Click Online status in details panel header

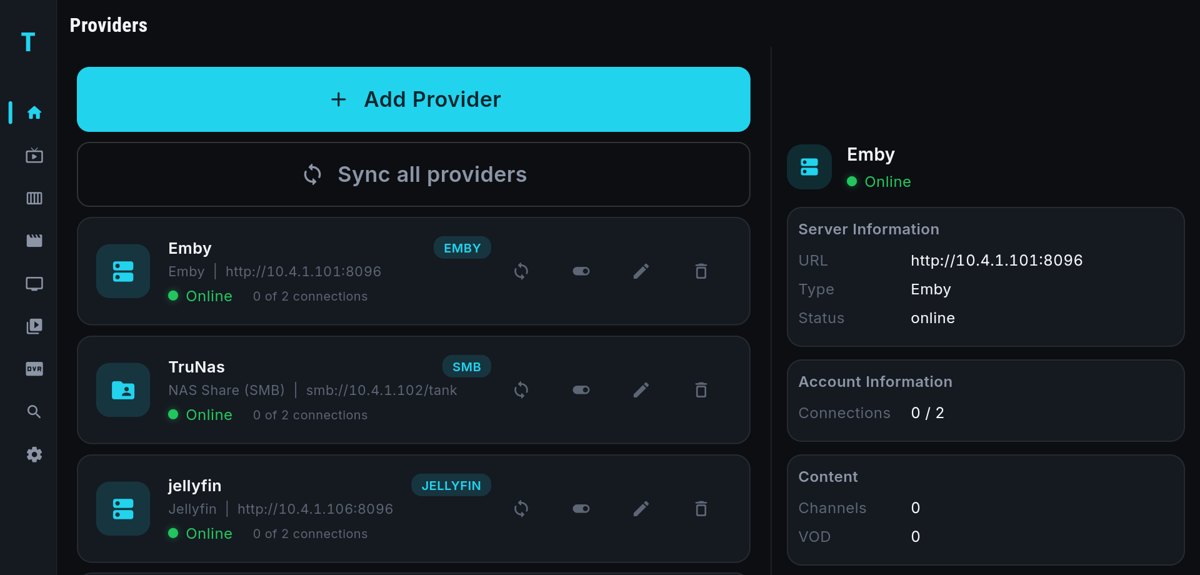click(x=879, y=182)
